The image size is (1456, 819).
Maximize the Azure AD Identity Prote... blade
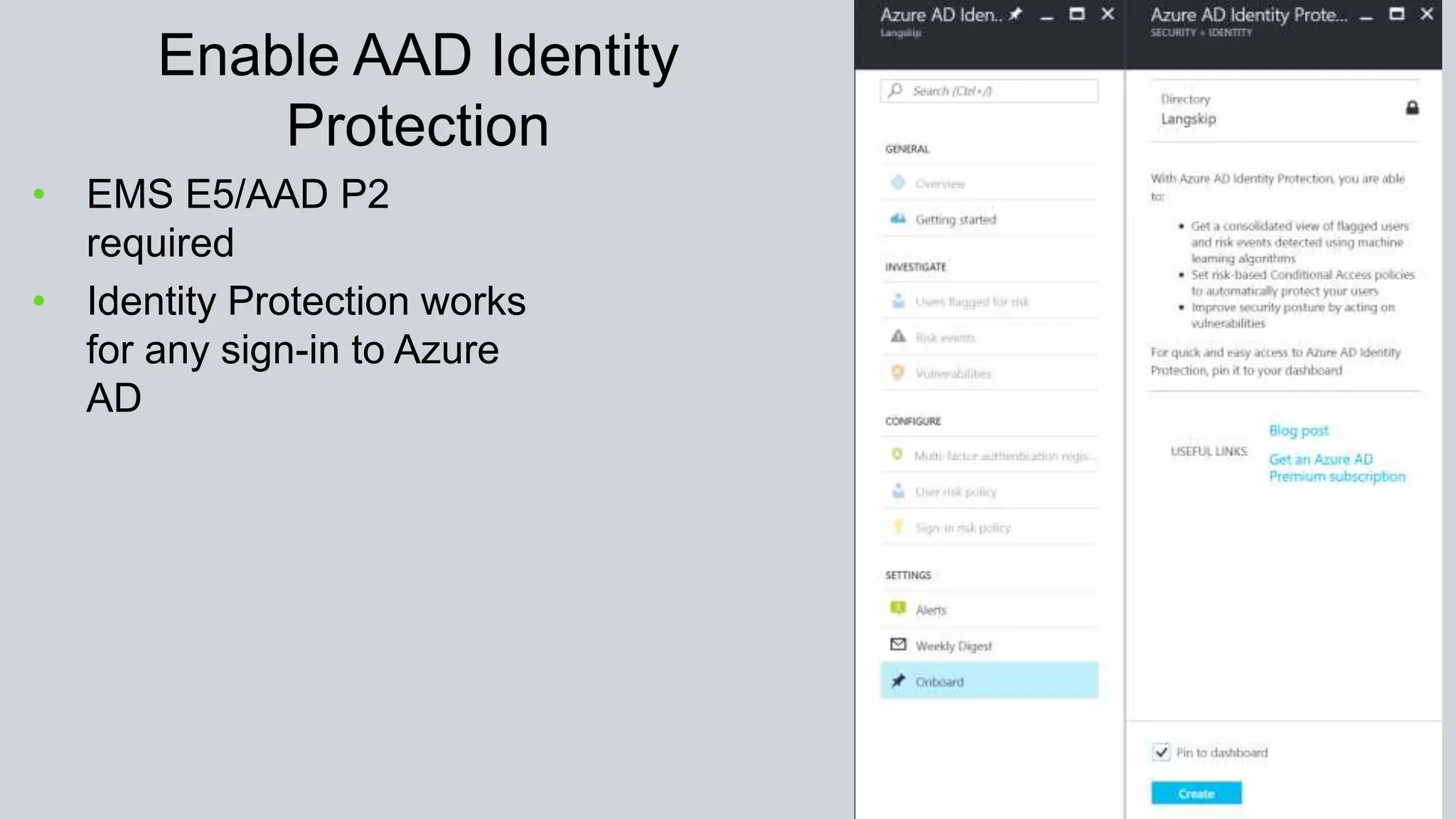(1396, 14)
